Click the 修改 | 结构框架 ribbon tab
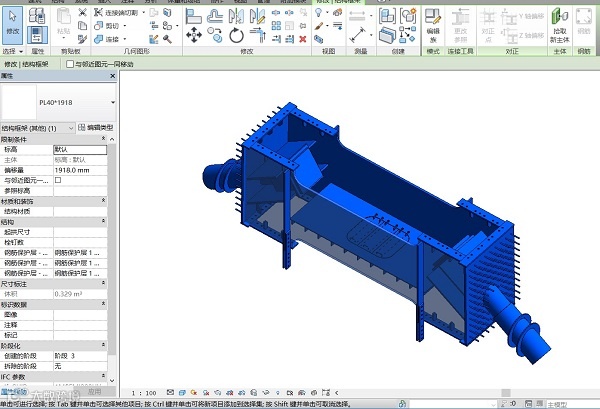This screenshot has width=600, height=409. [338, 2]
